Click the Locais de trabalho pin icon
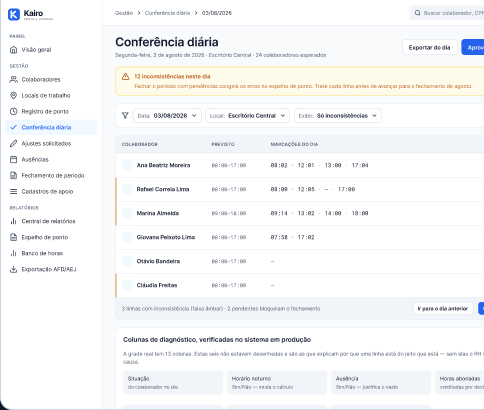Viewport: 484px width, 410px height. click(13, 95)
